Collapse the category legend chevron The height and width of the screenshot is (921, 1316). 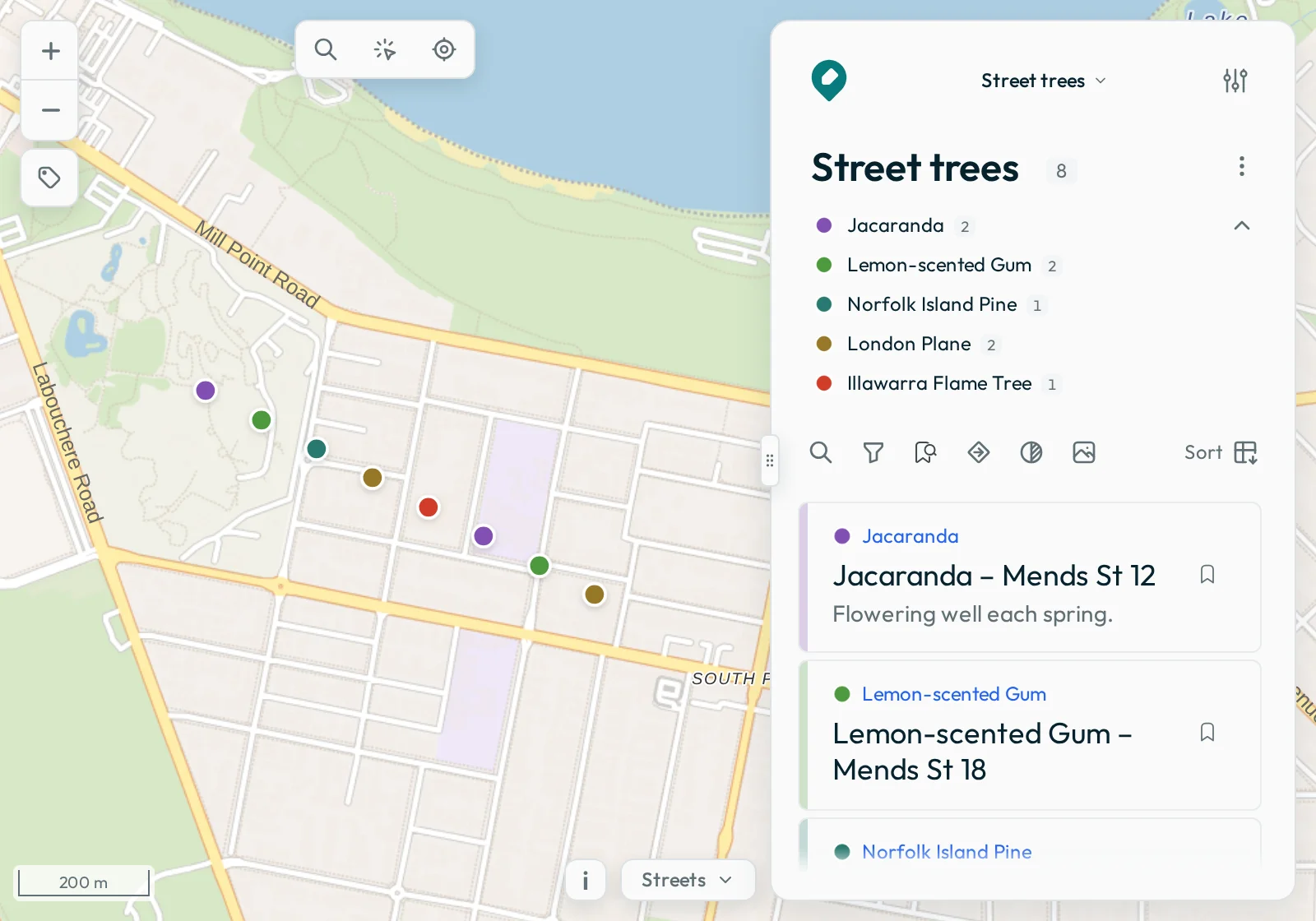pos(1242,225)
